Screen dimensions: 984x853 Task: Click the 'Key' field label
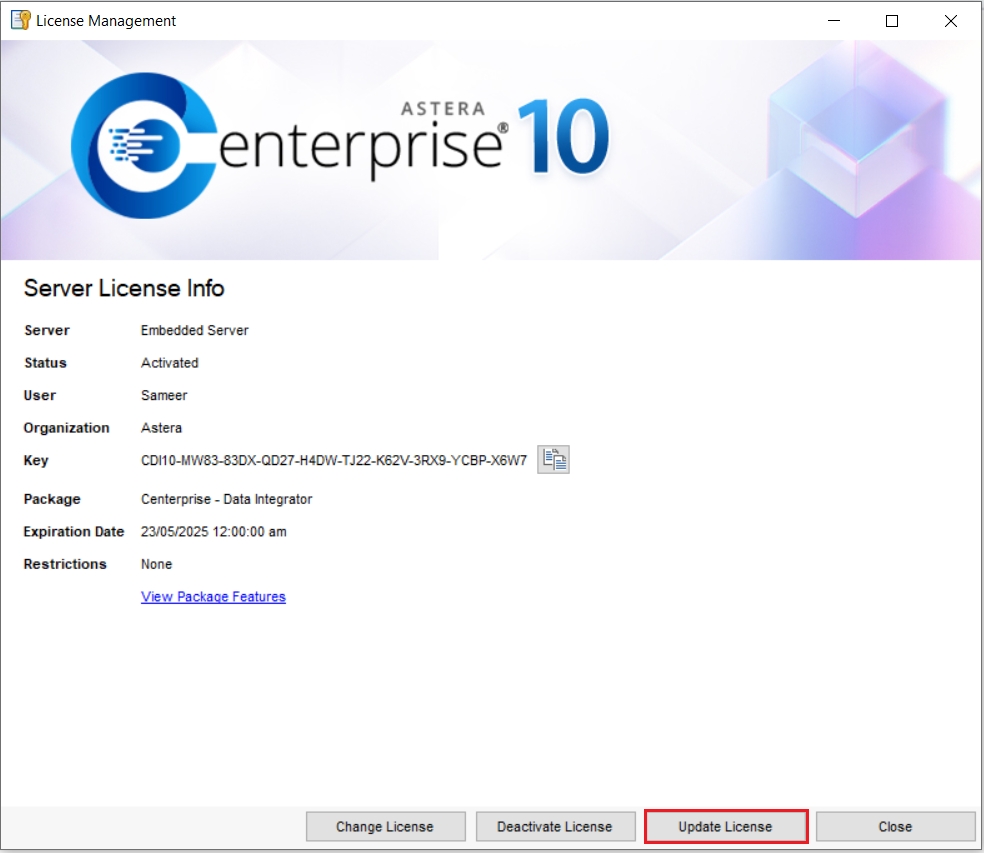pyautogui.click(x=36, y=461)
